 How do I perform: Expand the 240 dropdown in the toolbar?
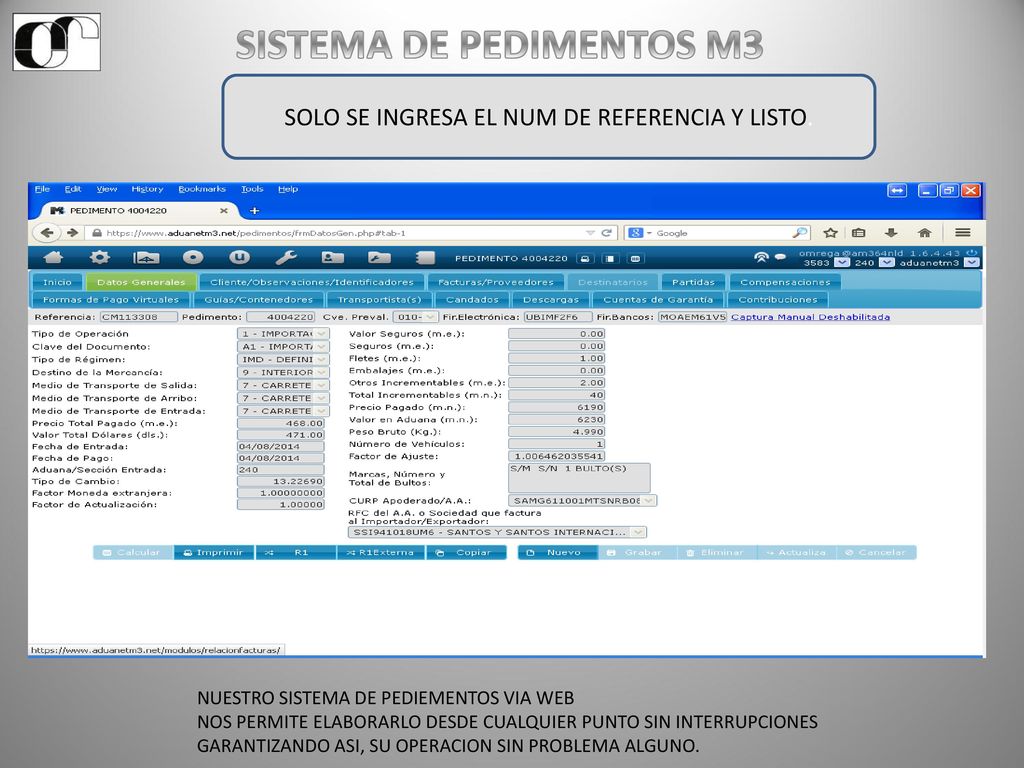pos(886,263)
